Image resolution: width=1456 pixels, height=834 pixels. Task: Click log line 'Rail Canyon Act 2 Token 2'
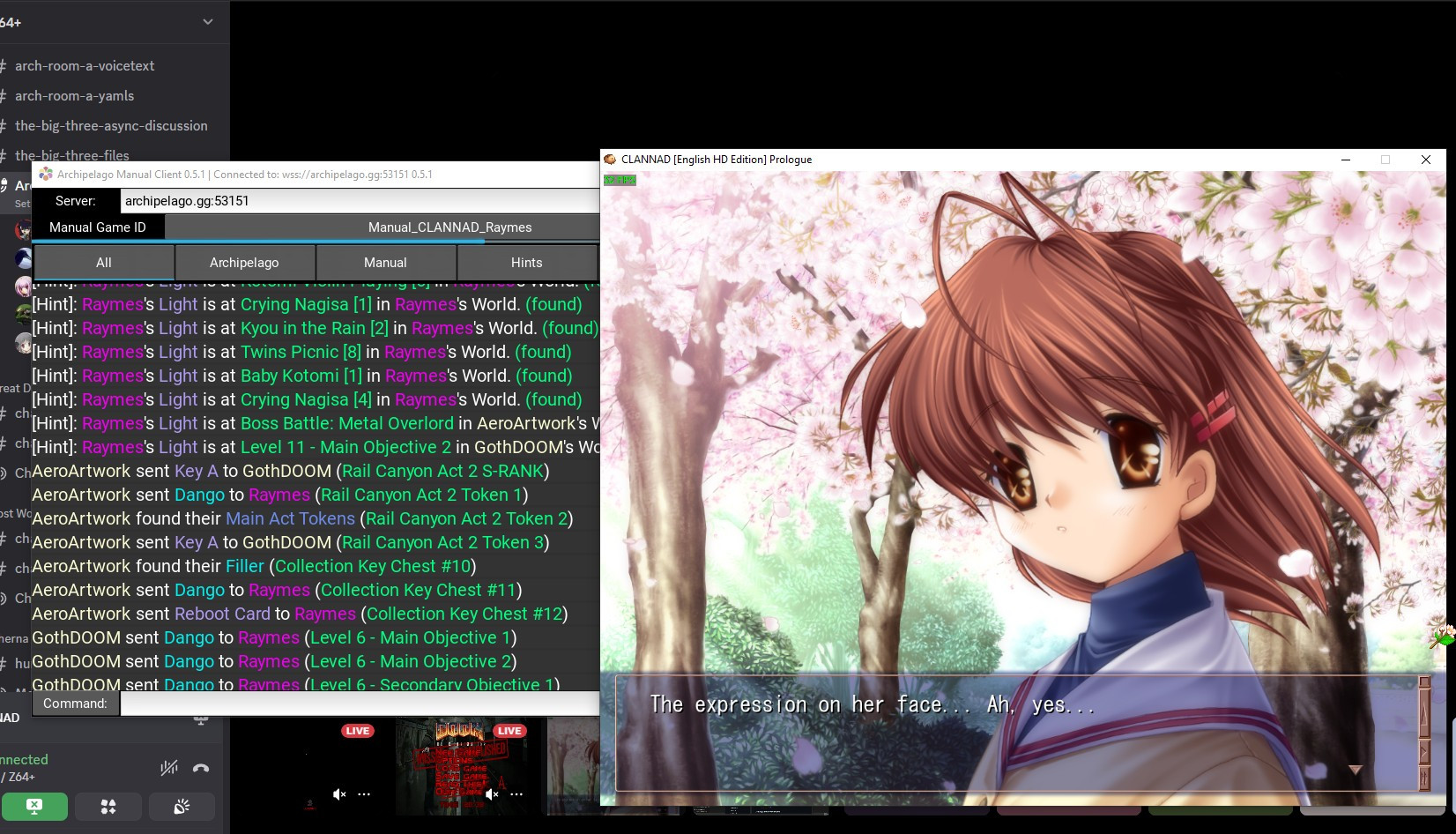[x=302, y=518]
